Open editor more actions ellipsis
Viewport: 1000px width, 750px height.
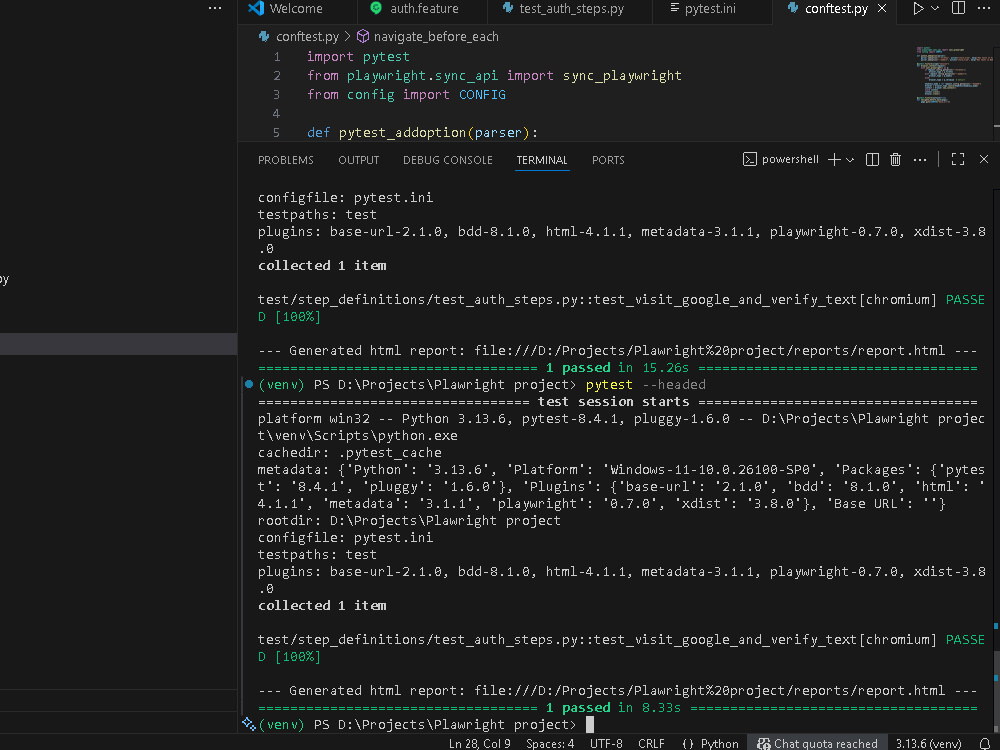[984, 8]
